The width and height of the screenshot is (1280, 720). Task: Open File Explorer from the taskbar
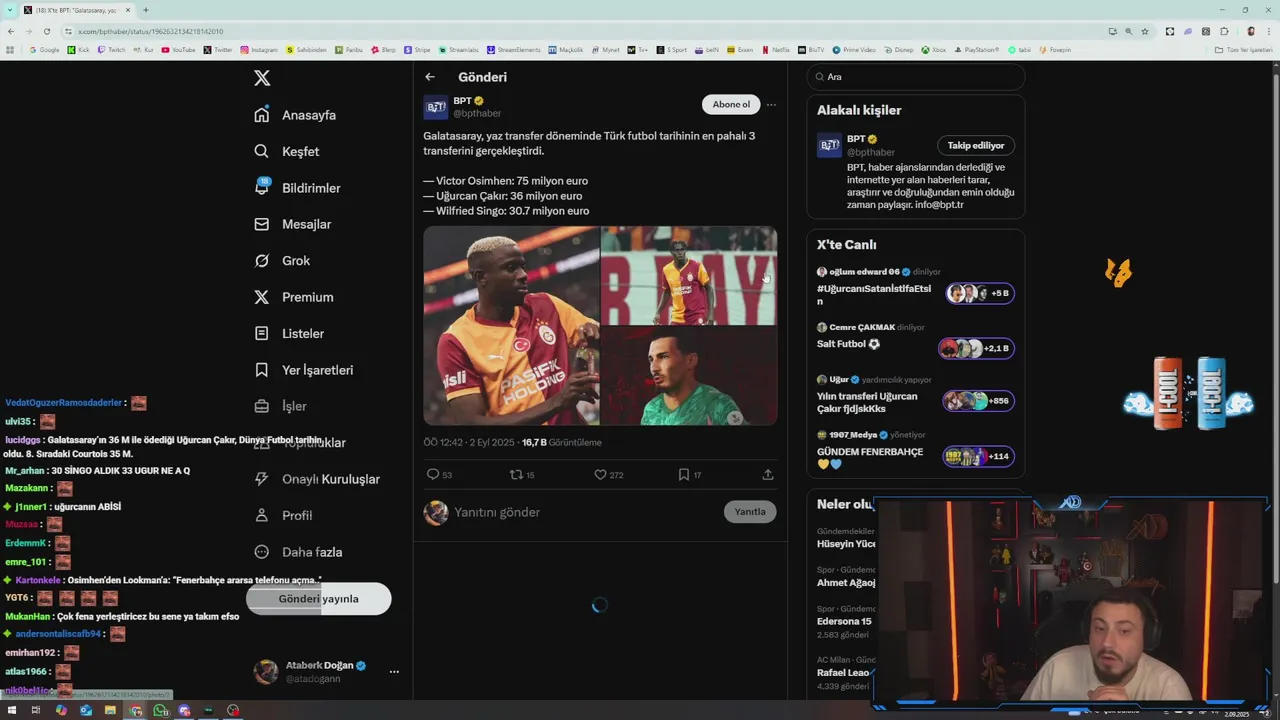coord(110,711)
